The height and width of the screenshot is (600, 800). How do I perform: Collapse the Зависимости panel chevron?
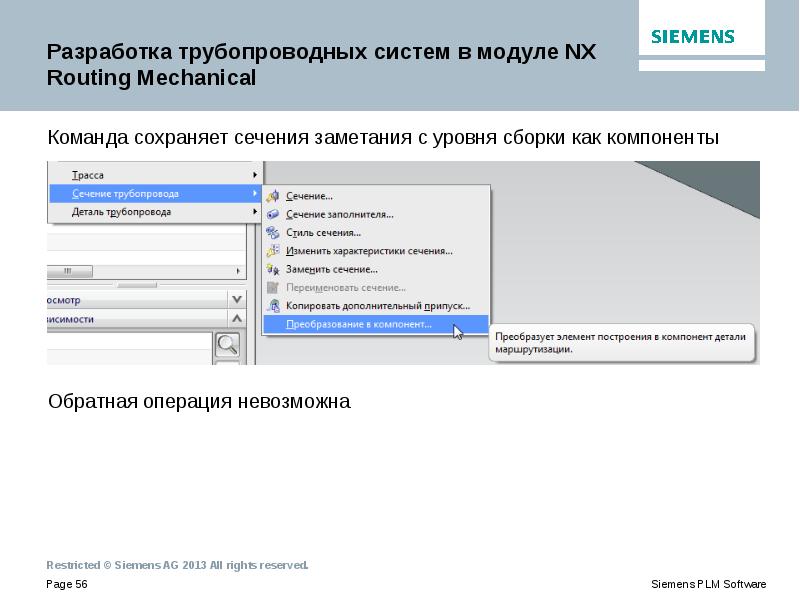(237, 319)
